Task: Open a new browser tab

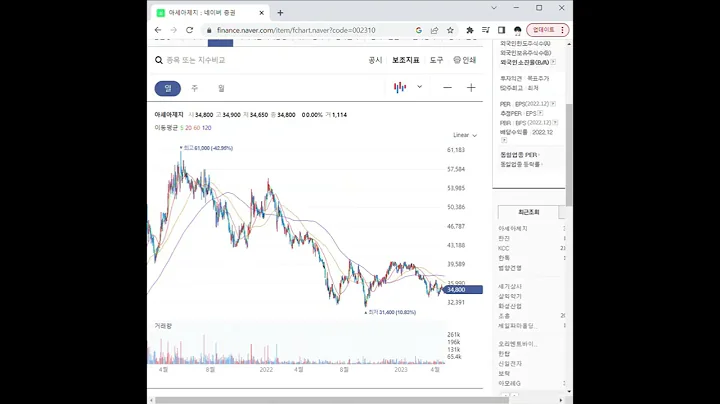Action: coord(280,13)
